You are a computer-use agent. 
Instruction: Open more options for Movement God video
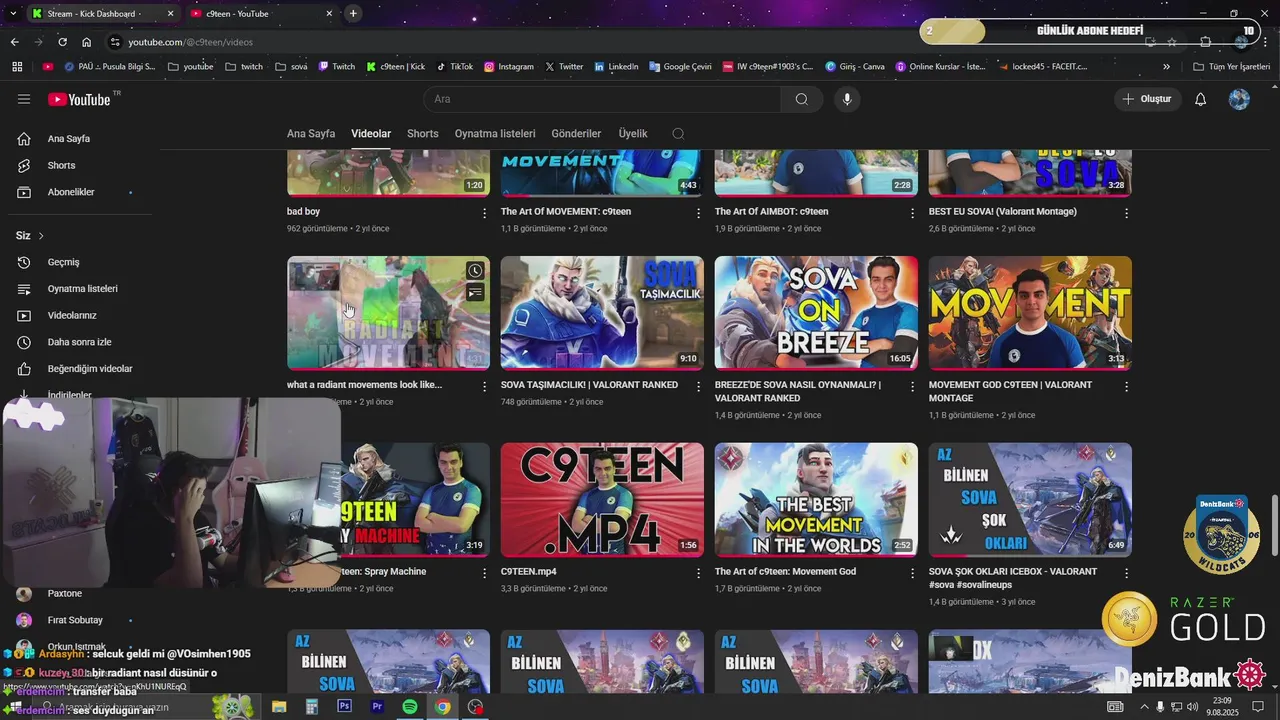(x=912, y=573)
